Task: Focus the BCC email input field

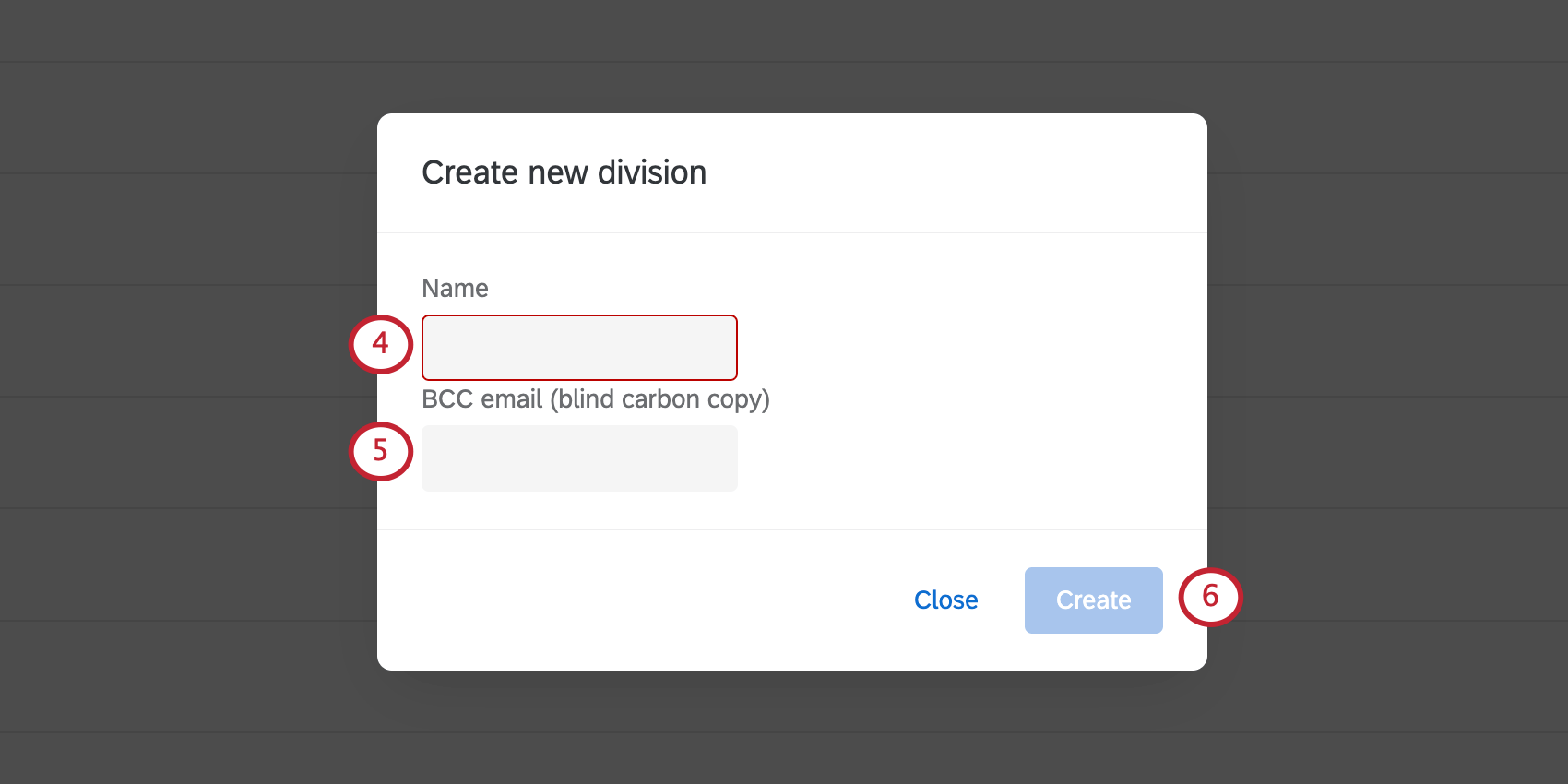Action: click(579, 458)
